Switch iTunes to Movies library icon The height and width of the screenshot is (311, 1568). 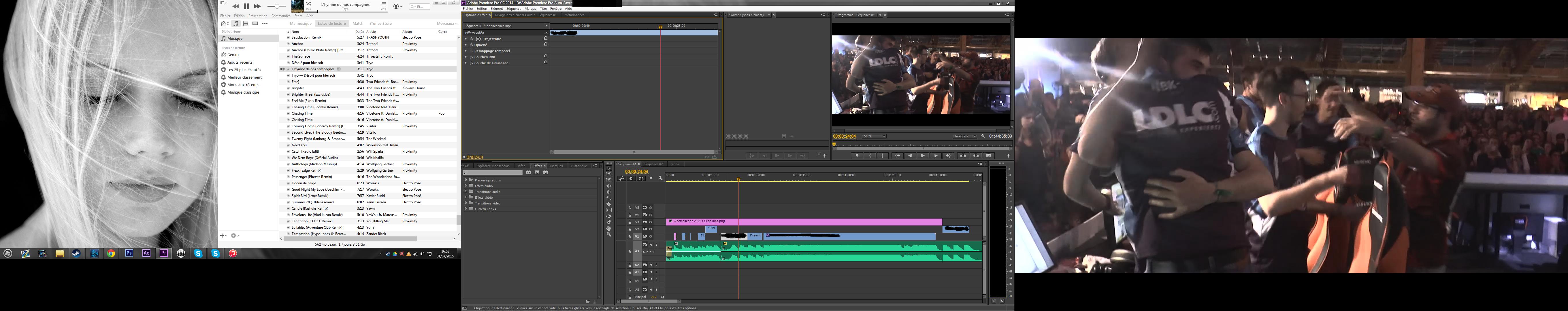245,23
